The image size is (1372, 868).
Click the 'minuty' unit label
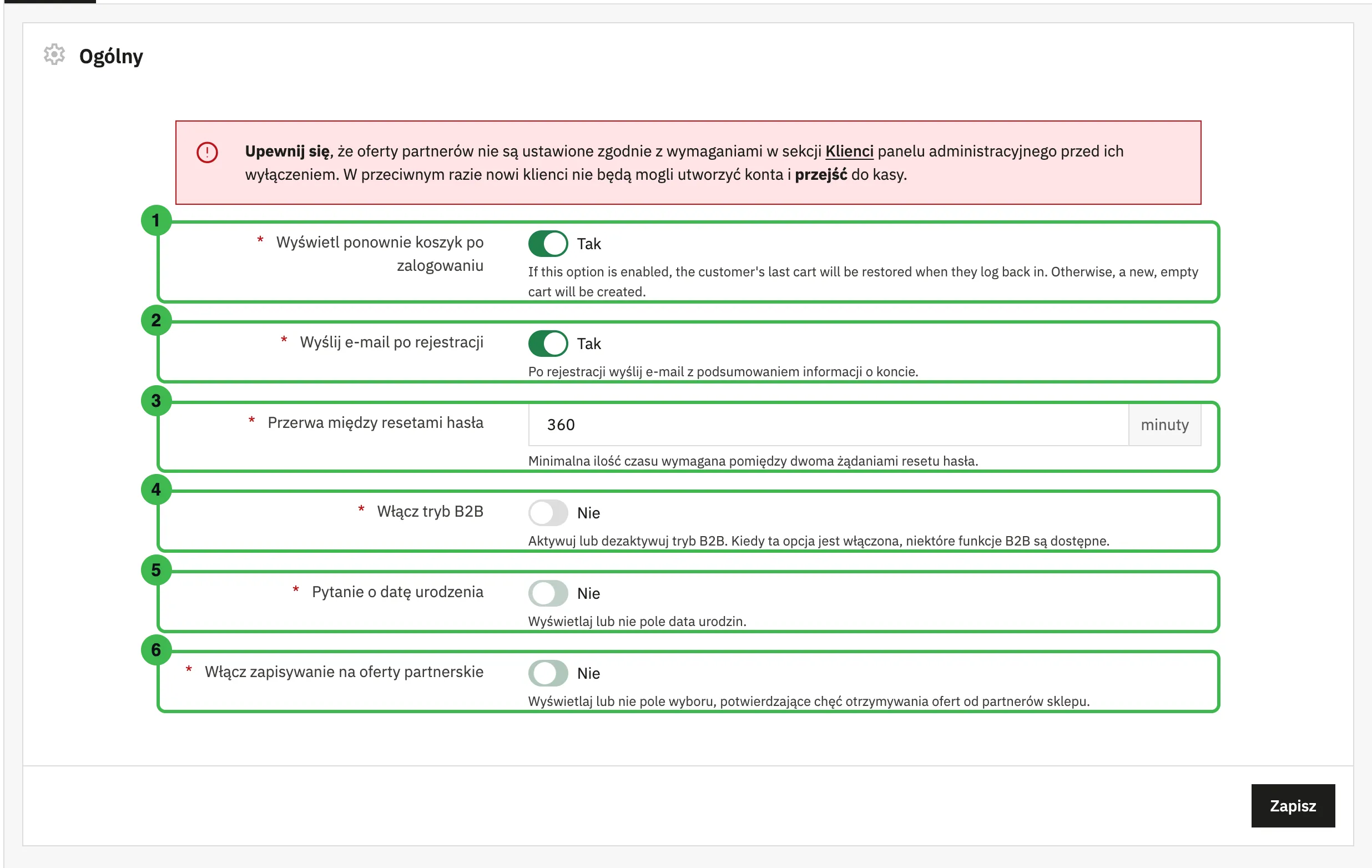click(1164, 425)
